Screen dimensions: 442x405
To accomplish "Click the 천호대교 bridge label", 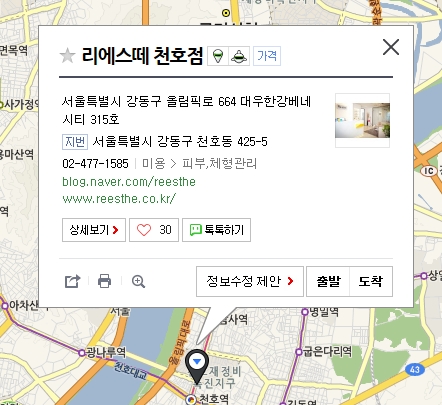I will 130,370.
